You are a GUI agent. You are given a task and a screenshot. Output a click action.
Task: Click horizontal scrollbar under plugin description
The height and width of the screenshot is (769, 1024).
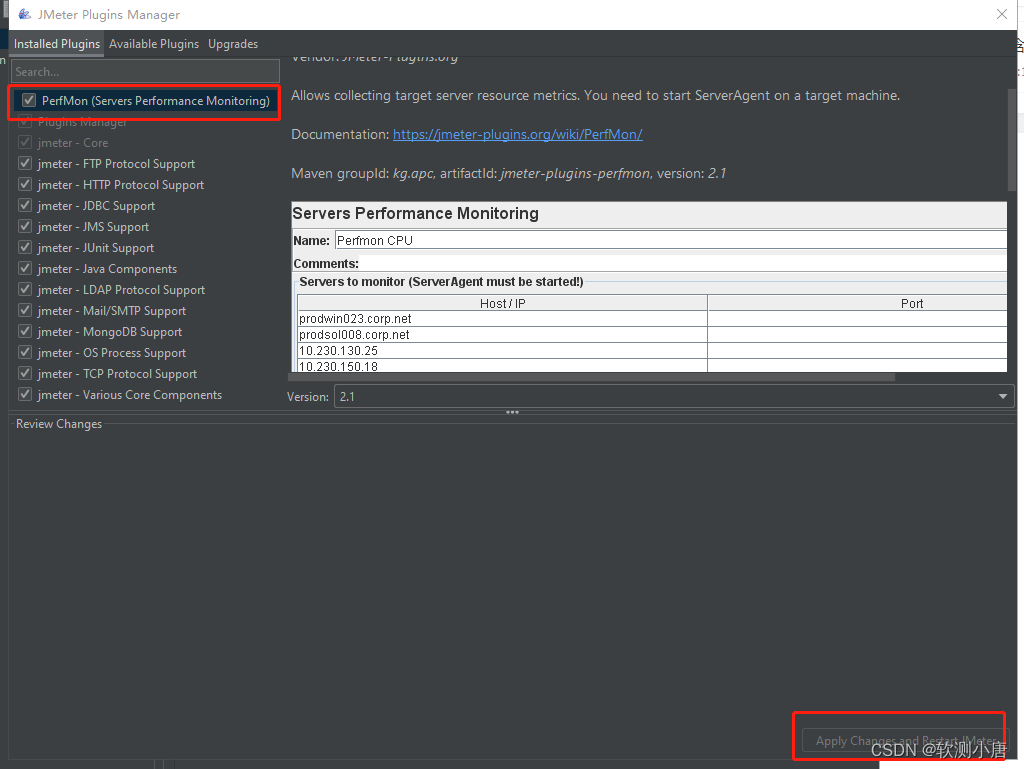(593, 377)
